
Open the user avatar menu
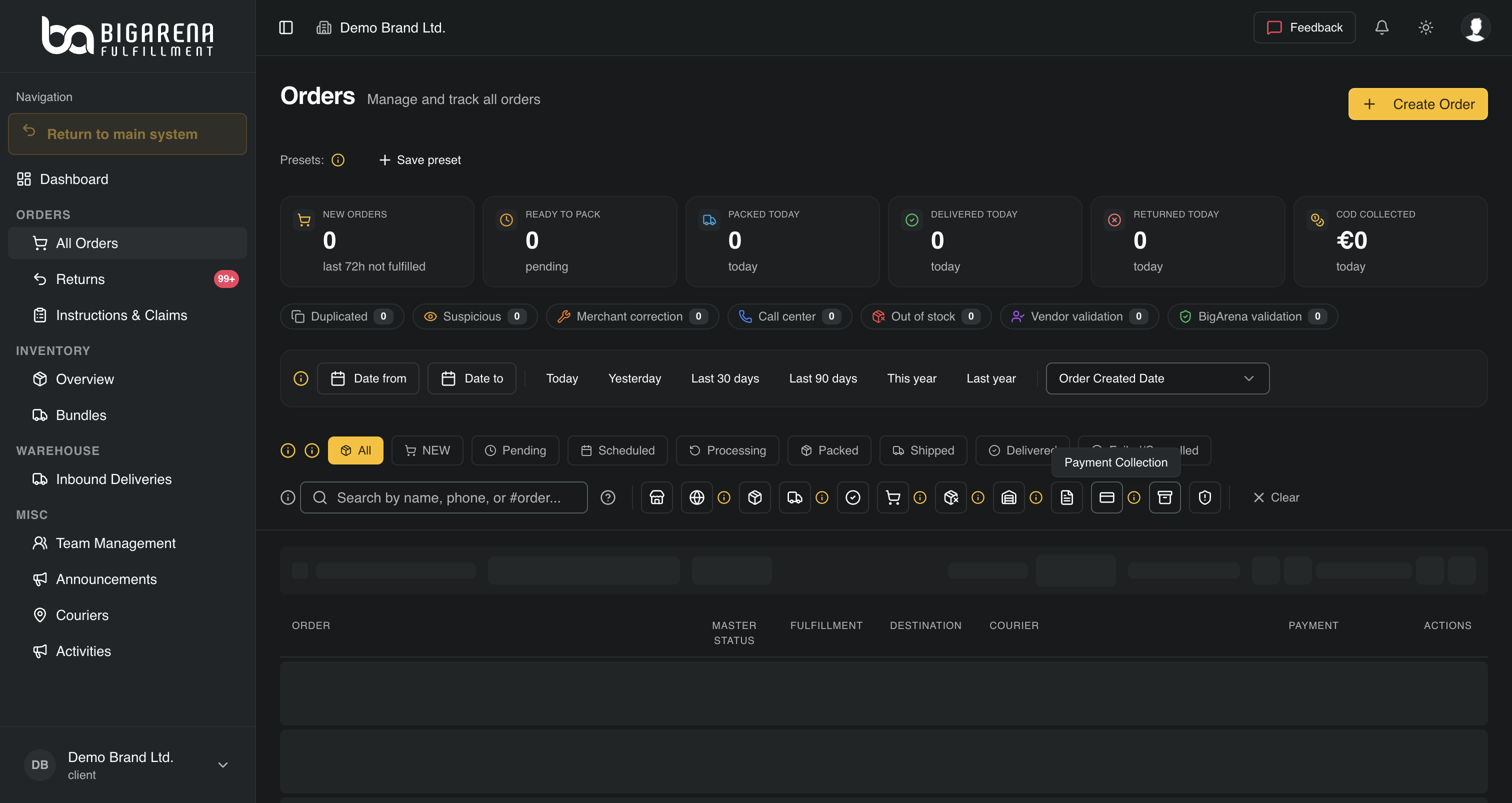tap(1475, 27)
